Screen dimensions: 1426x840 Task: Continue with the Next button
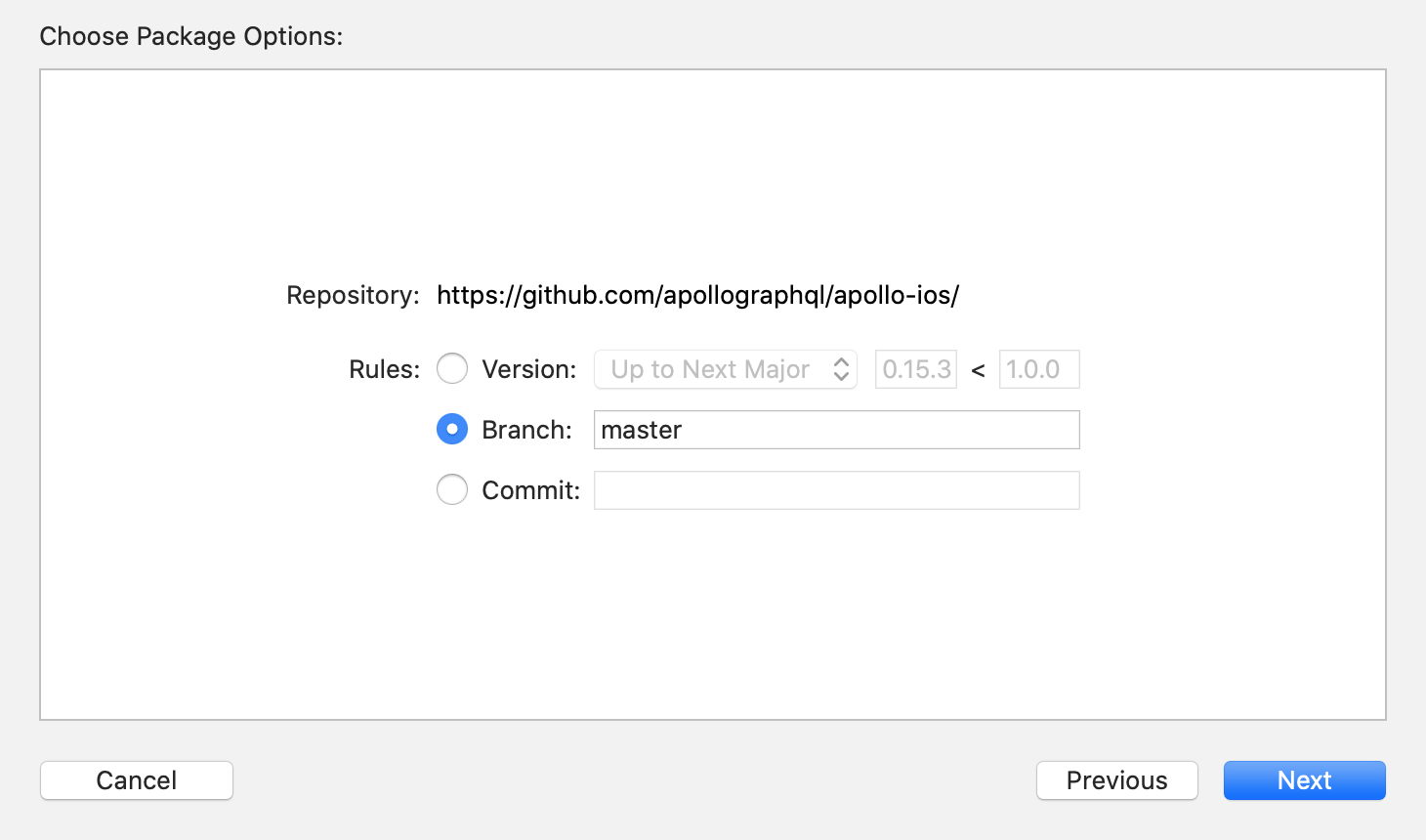click(1305, 780)
